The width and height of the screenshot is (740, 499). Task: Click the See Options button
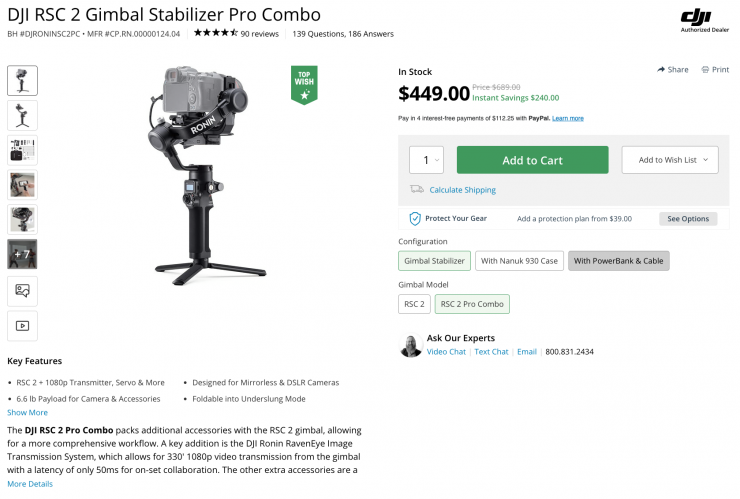point(688,219)
